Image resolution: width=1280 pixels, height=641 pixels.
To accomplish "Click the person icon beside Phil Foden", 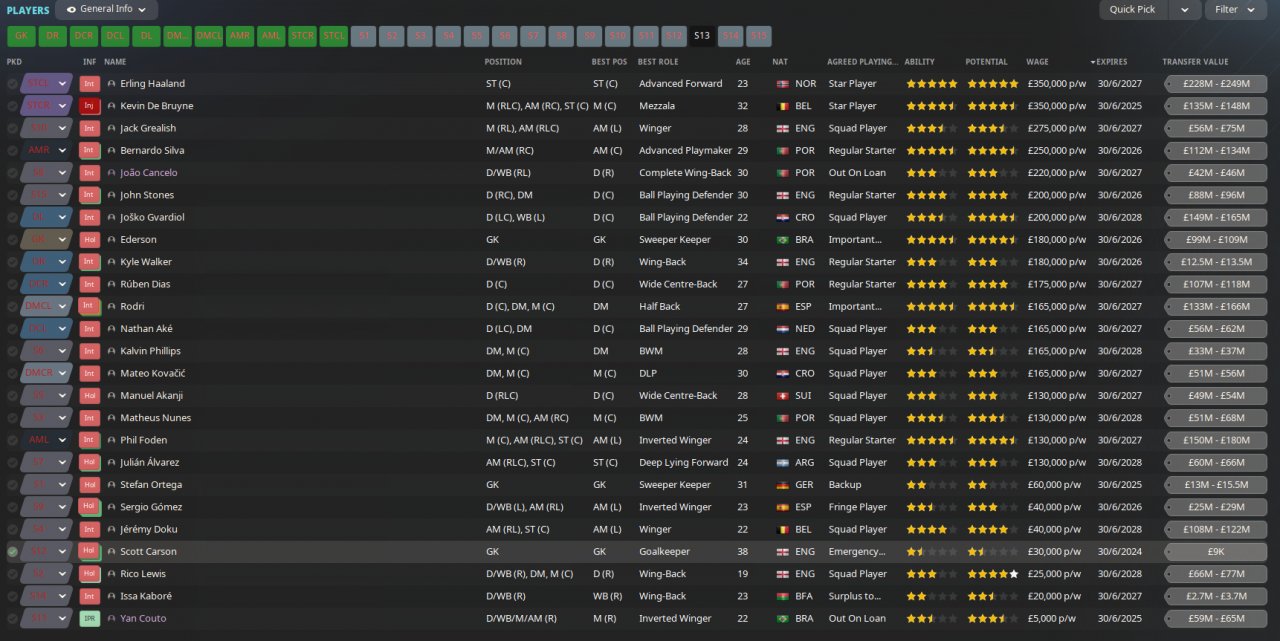I will (x=112, y=441).
